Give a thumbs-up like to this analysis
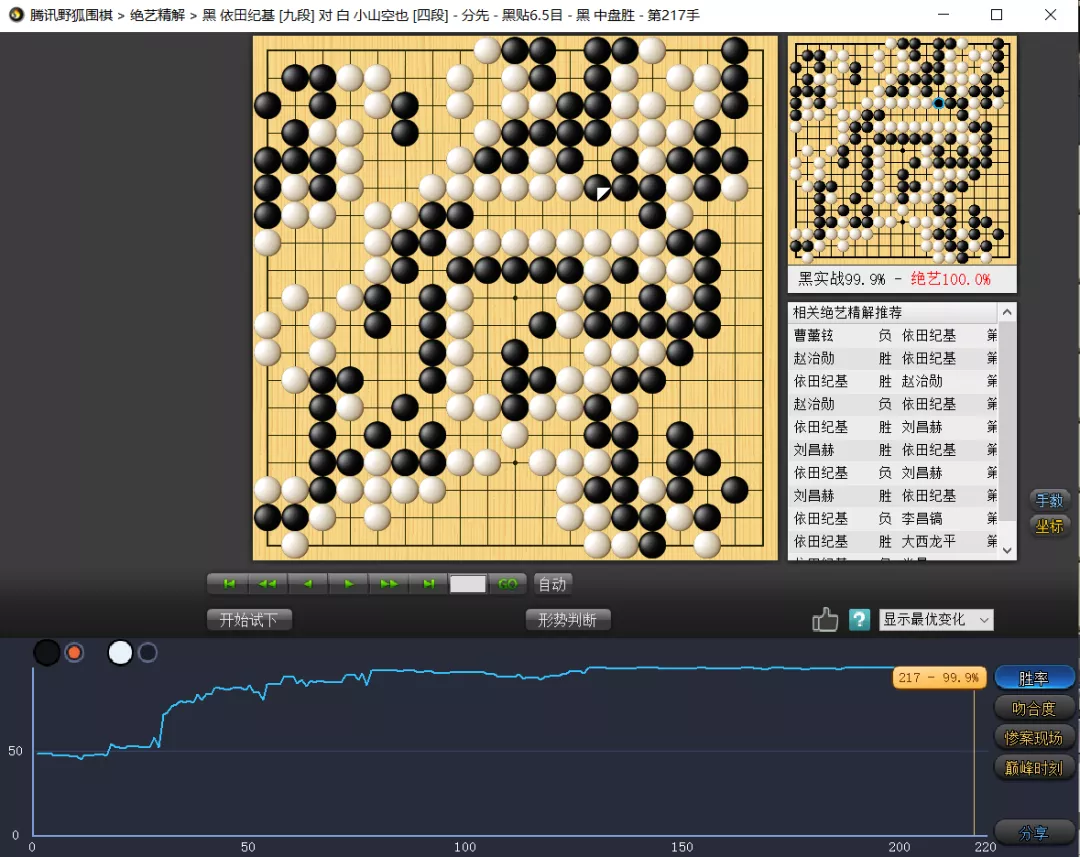Viewport: 1080px width, 857px height. (x=824, y=619)
